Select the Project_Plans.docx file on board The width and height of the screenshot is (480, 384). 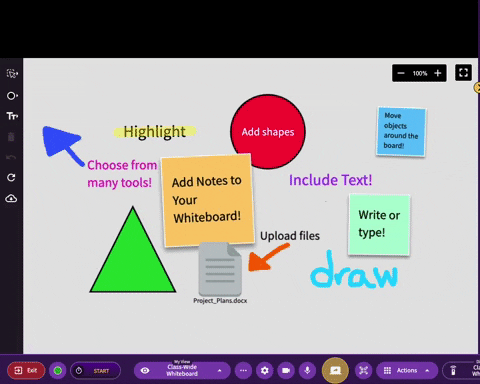coord(220,273)
